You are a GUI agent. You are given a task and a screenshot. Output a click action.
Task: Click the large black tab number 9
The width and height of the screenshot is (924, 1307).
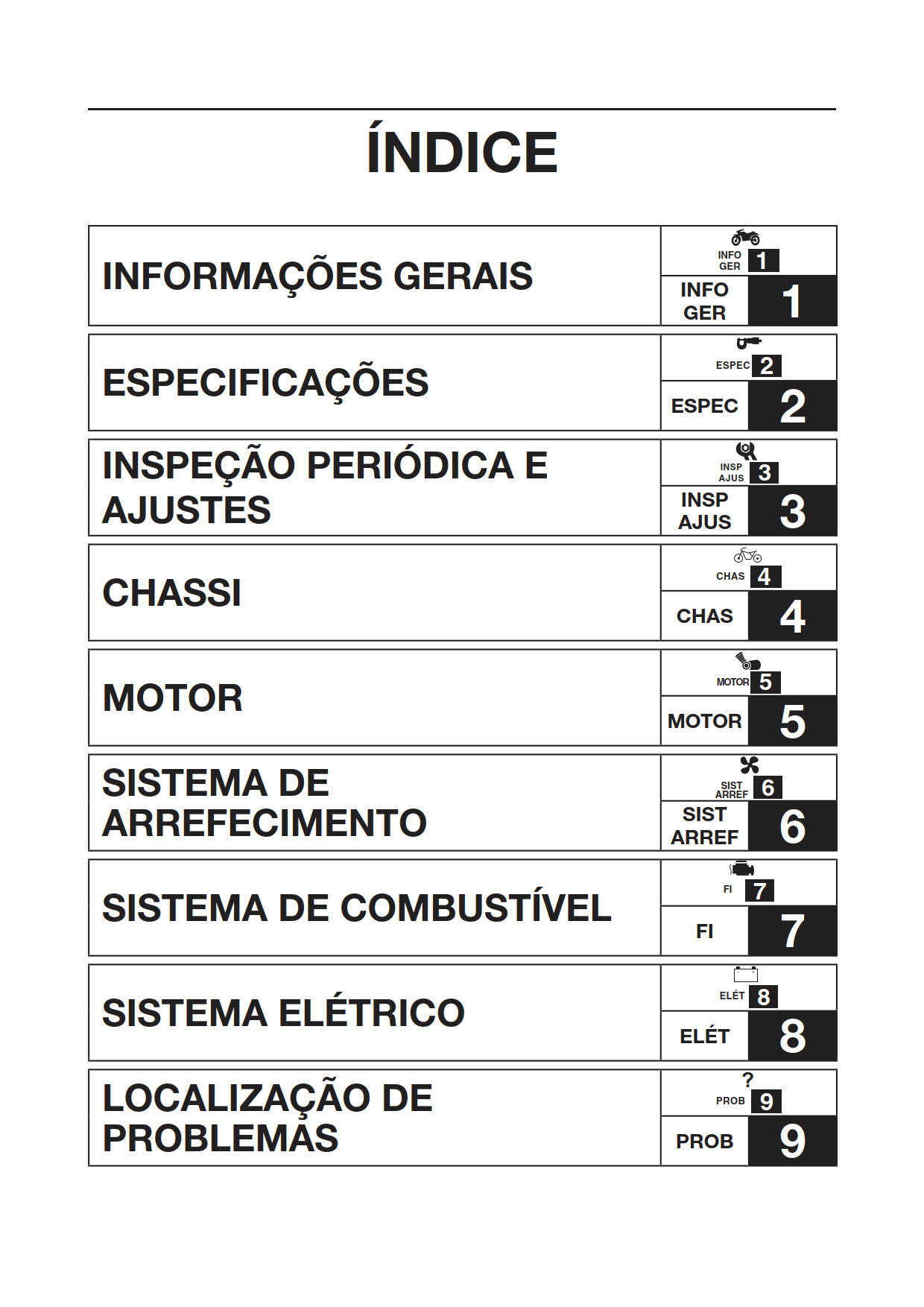point(792,1141)
